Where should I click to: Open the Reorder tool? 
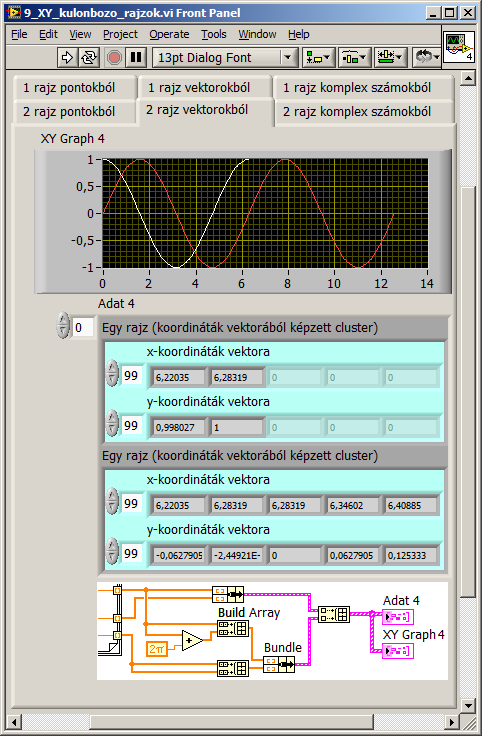426,57
